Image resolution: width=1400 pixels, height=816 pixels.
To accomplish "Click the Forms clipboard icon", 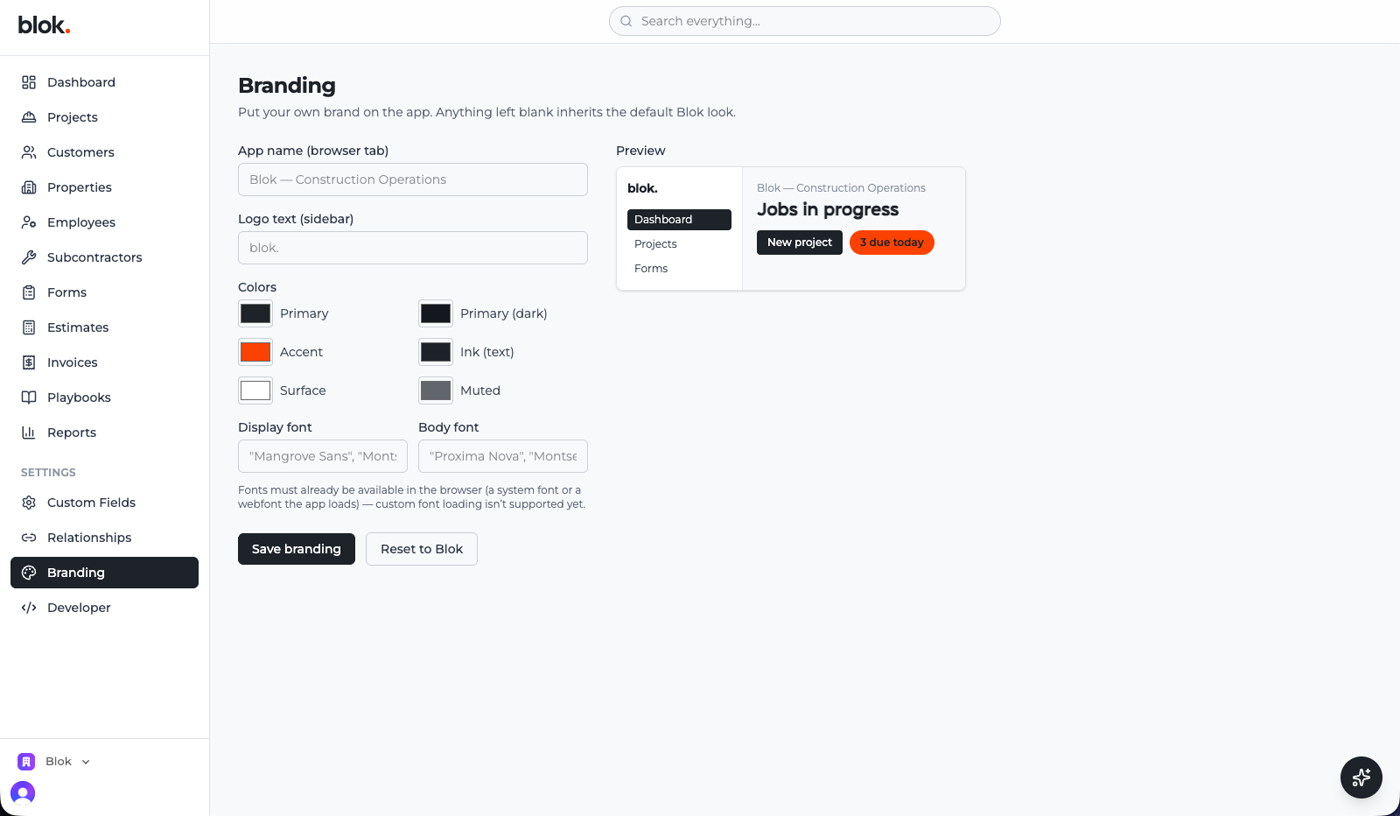I will pyautogui.click(x=29, y=292).
